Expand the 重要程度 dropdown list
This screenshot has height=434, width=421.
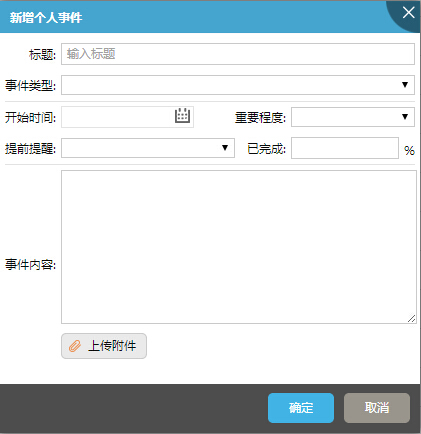click(353, 117)
